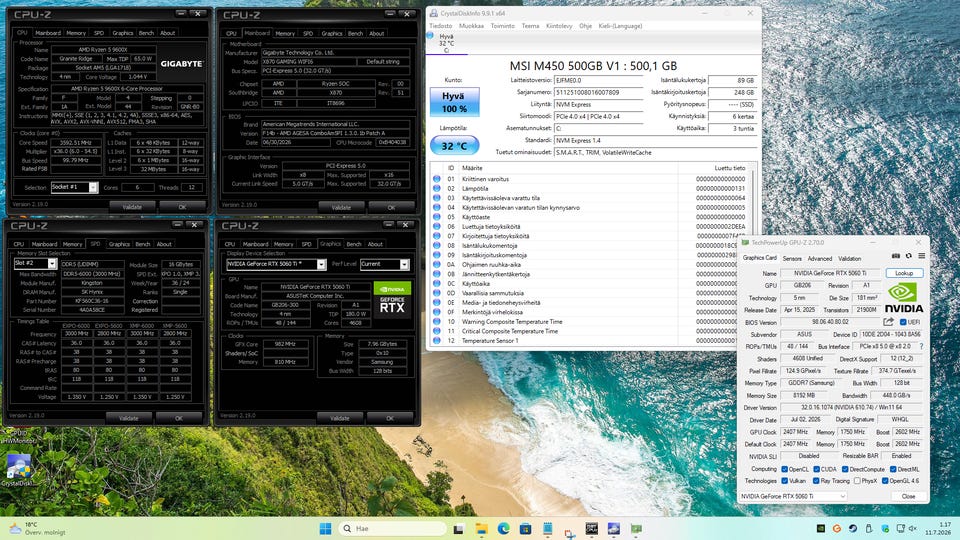This screenshot has height=540, width=960.
Task: Click the GPU-Z screenshot camera icon
Action: tap(896, 256)
